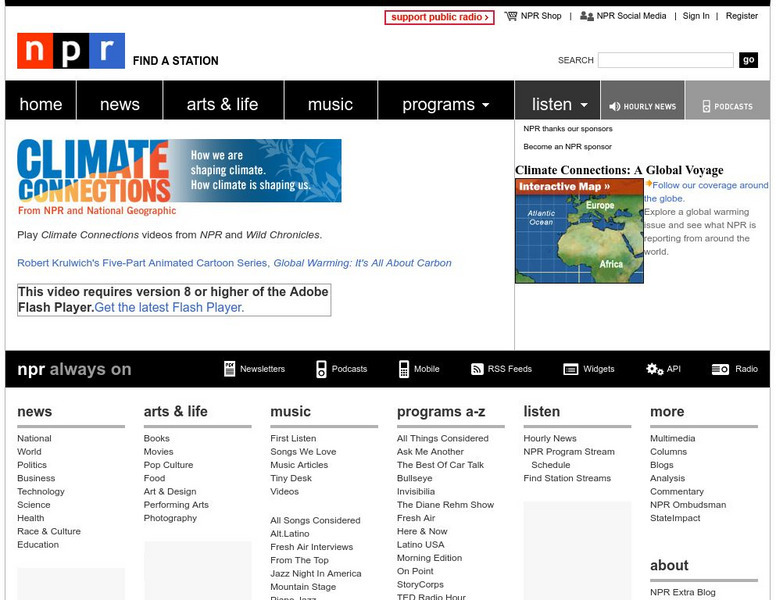Open the NPR Extra Blog link
This screenshot has height=600, width=776.
click(x=682, y=592)
